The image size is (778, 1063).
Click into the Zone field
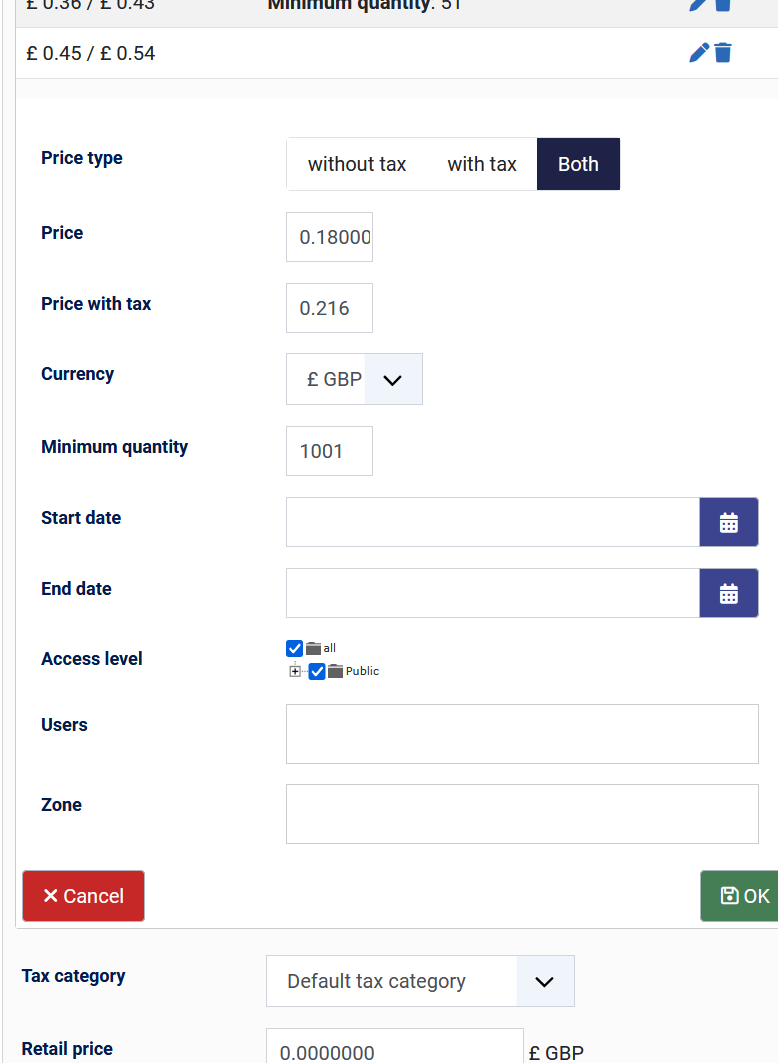pos(522,814)
